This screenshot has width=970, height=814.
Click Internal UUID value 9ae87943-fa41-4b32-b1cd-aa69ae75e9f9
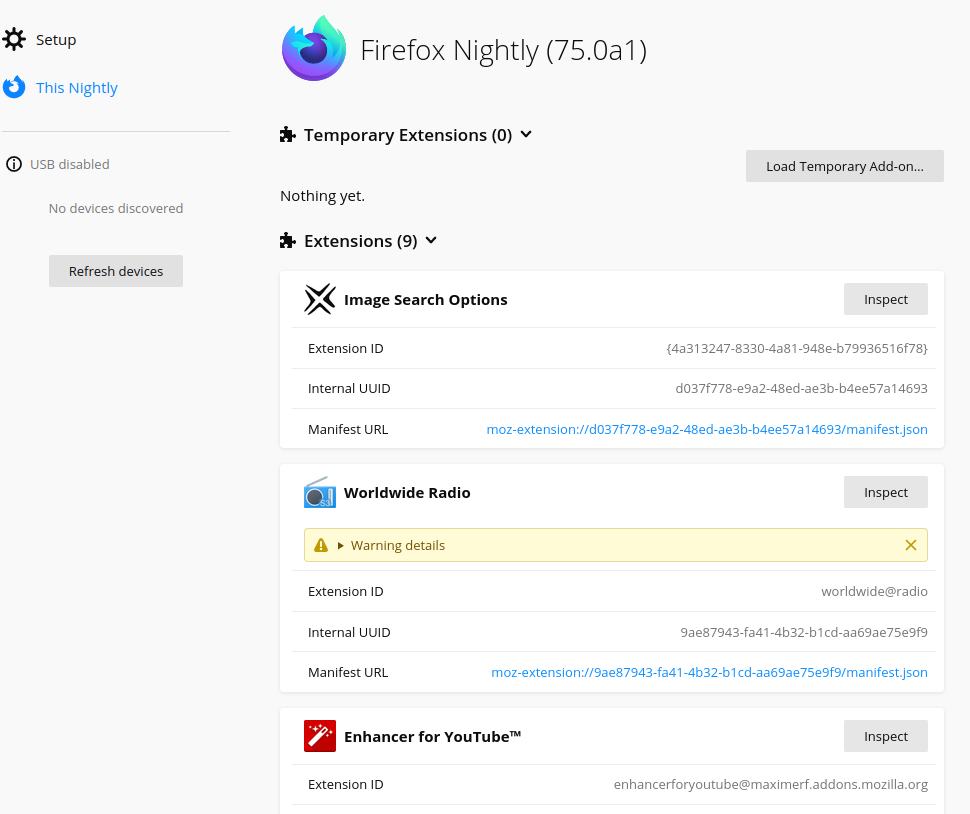pos(804,632)
